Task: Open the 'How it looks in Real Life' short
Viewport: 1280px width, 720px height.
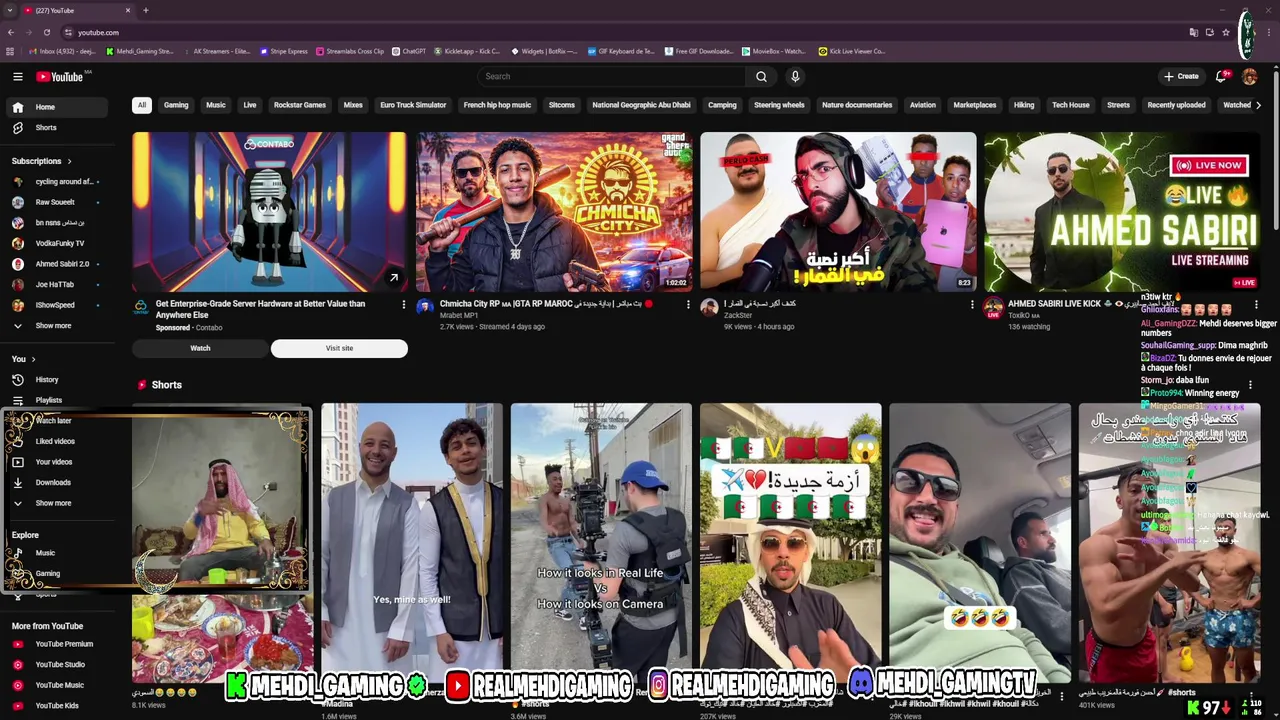Action: [600, 542]
